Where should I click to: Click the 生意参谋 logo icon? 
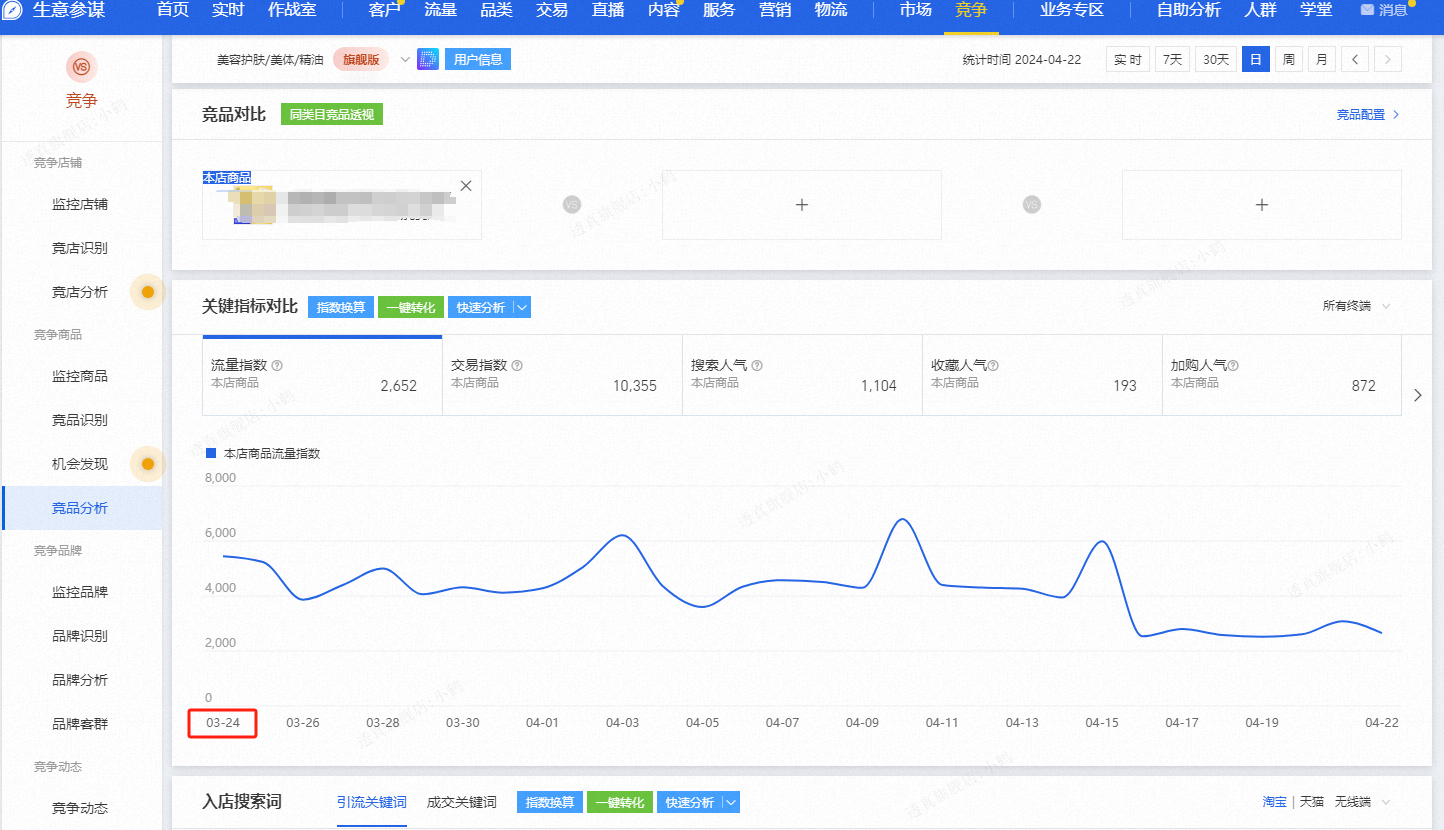[x=12, y=11]
